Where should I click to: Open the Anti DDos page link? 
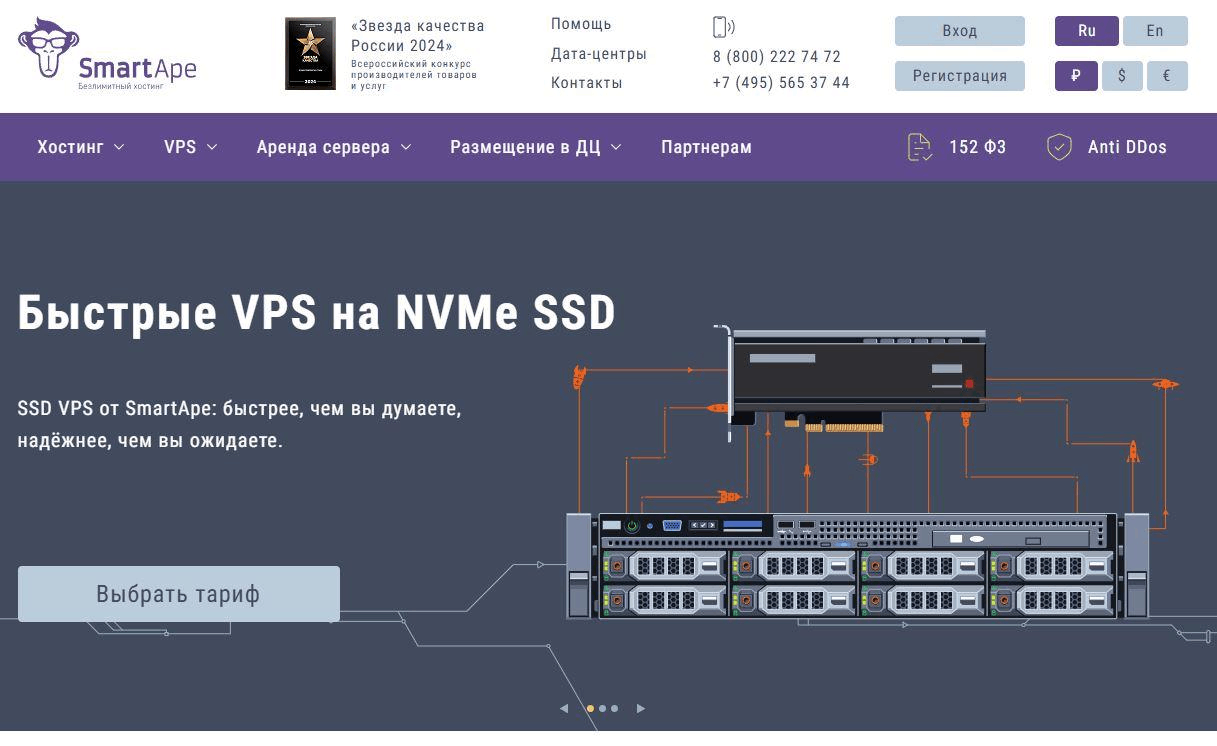[x=1127, y=147]
